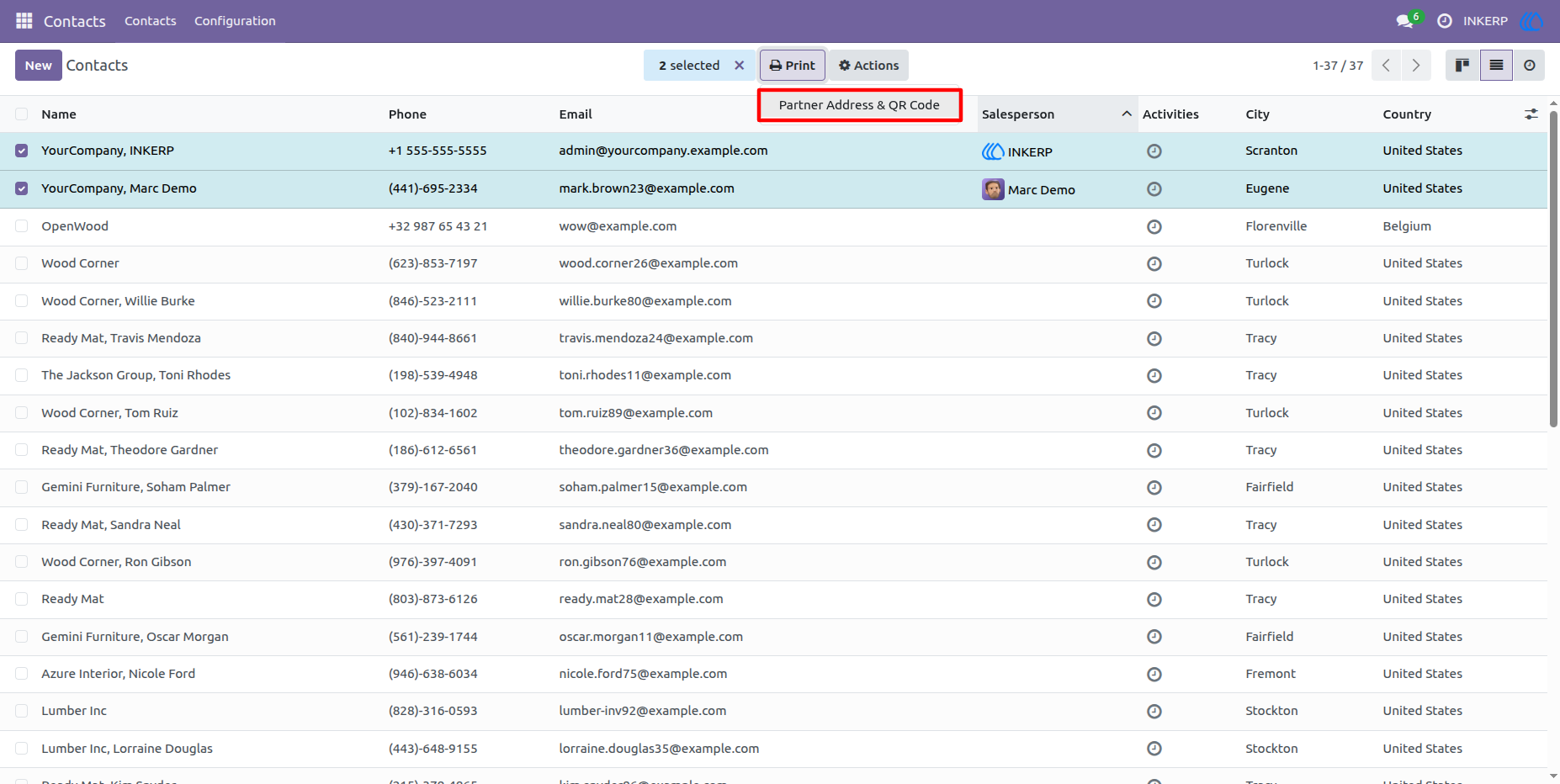Open the Actions dropdown
1560x784 pixels.
(x=868, y=65)
